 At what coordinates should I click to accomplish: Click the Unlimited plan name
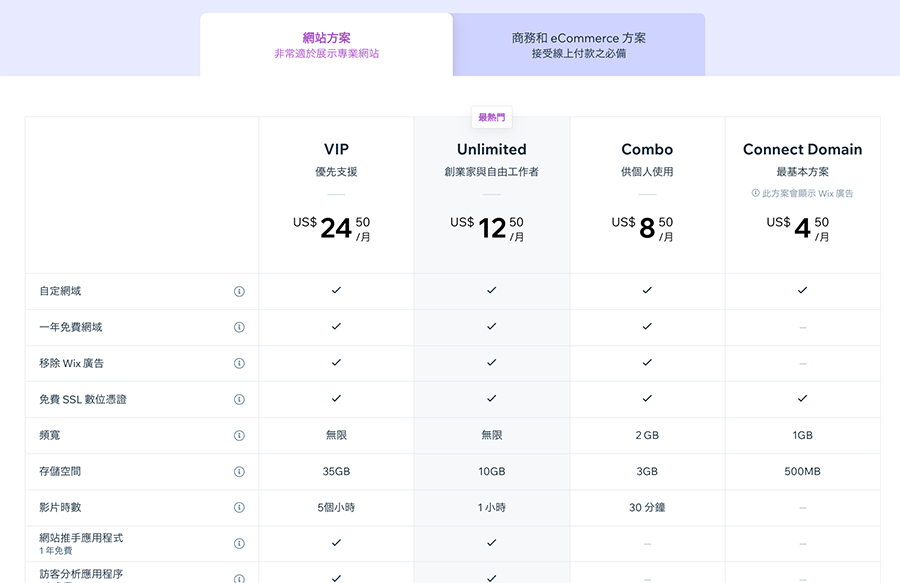click(x=491, y=149)
